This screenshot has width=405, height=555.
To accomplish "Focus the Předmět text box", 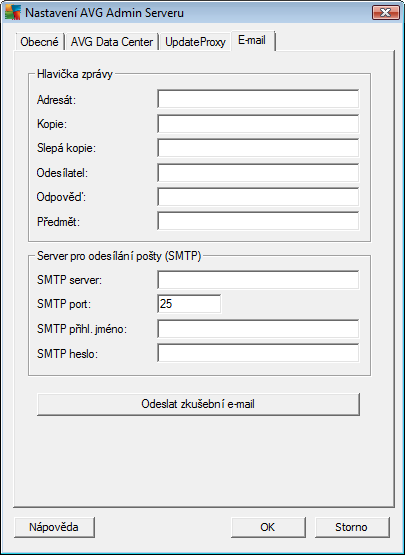I will (258, 221).
